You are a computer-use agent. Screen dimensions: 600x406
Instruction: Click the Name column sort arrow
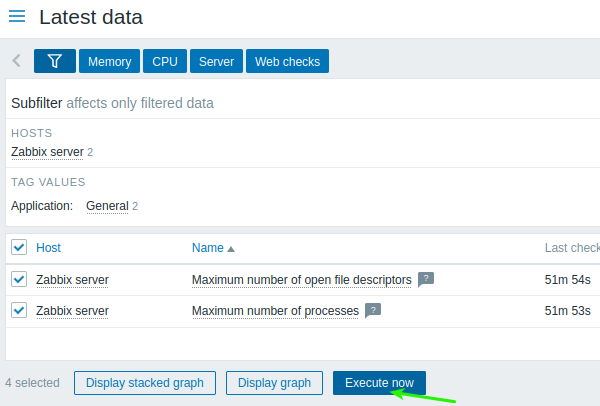(x=231, y=249)
